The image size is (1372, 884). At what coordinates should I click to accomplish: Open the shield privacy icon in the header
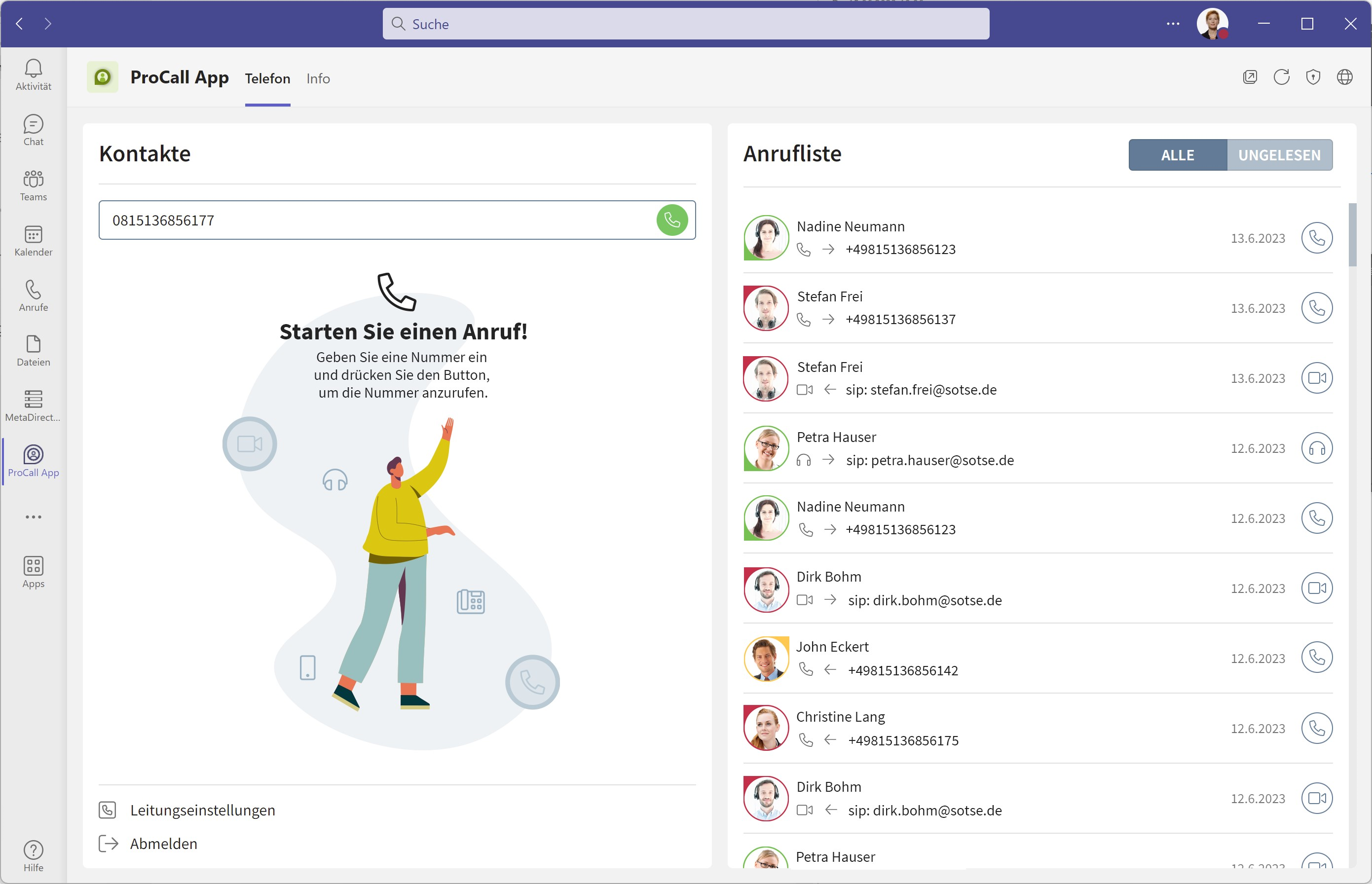[1313, 77]
